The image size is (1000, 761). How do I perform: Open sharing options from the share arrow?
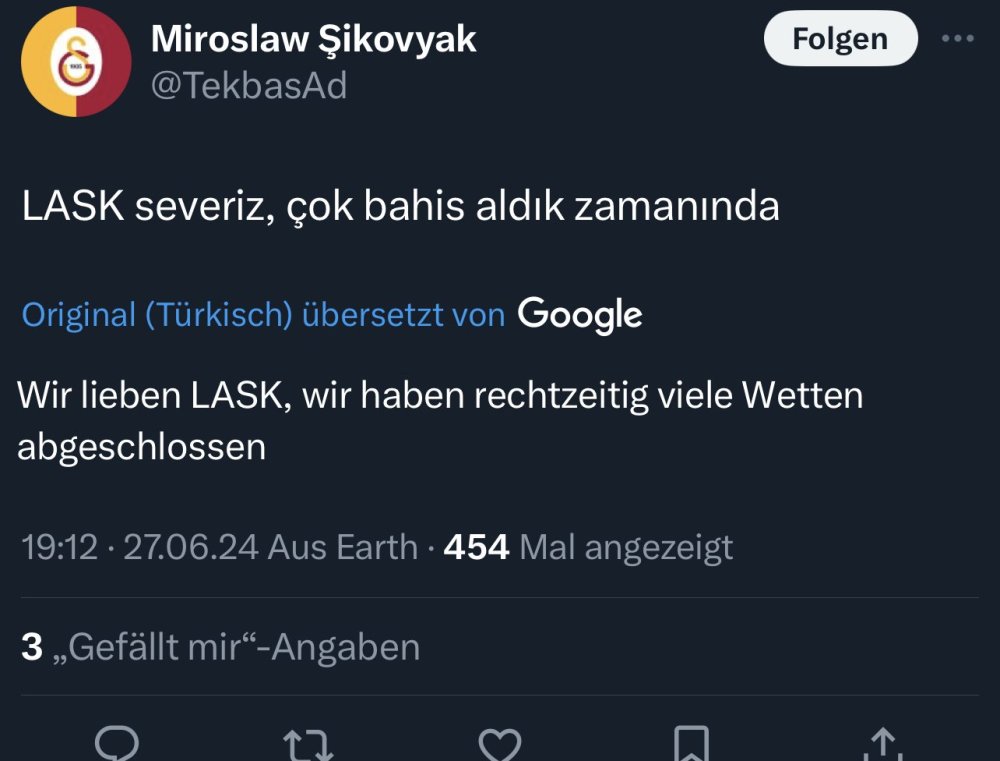point(881,744)
